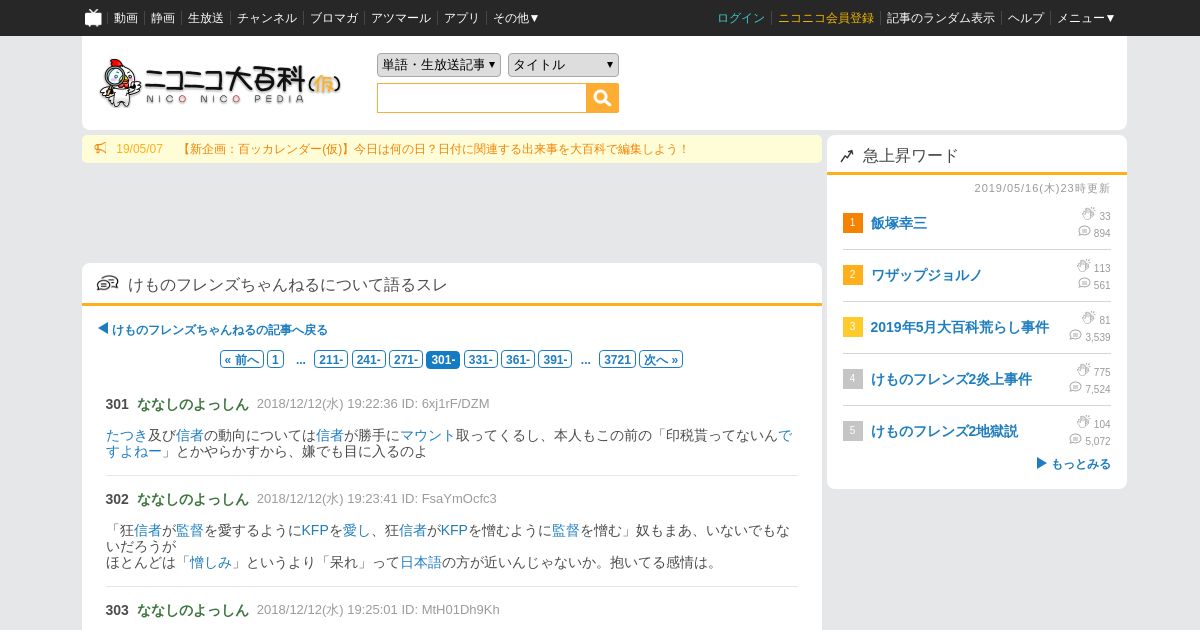Click ▶ もっとみる link
This screenshot has width=1200, height=630.
[1073, 464]
